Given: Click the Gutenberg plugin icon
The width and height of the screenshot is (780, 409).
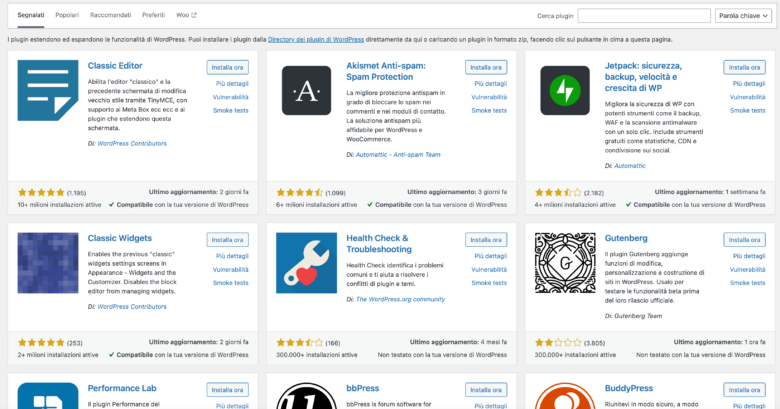Looking at the screenshot, I should click(564, 263).
